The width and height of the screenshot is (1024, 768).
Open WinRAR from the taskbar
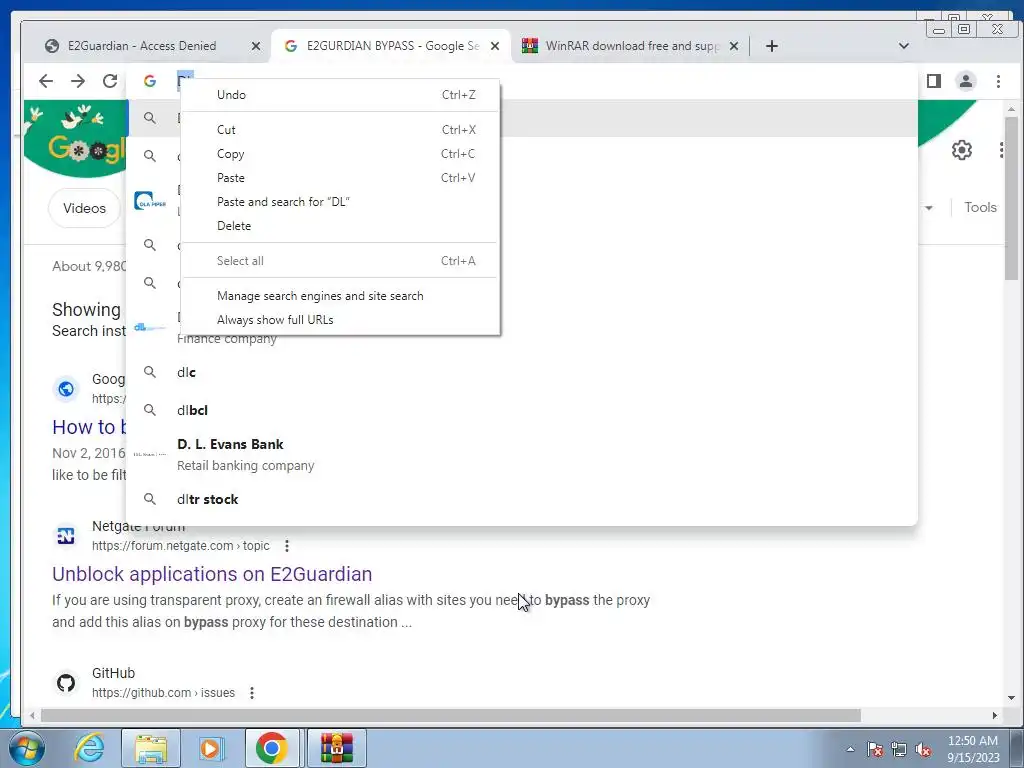pos(336,748)
